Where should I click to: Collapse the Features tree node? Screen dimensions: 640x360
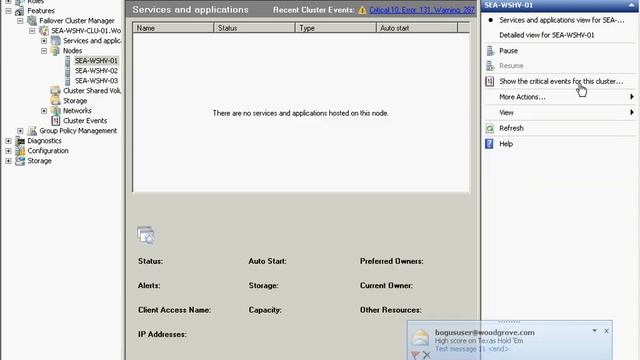8,11
